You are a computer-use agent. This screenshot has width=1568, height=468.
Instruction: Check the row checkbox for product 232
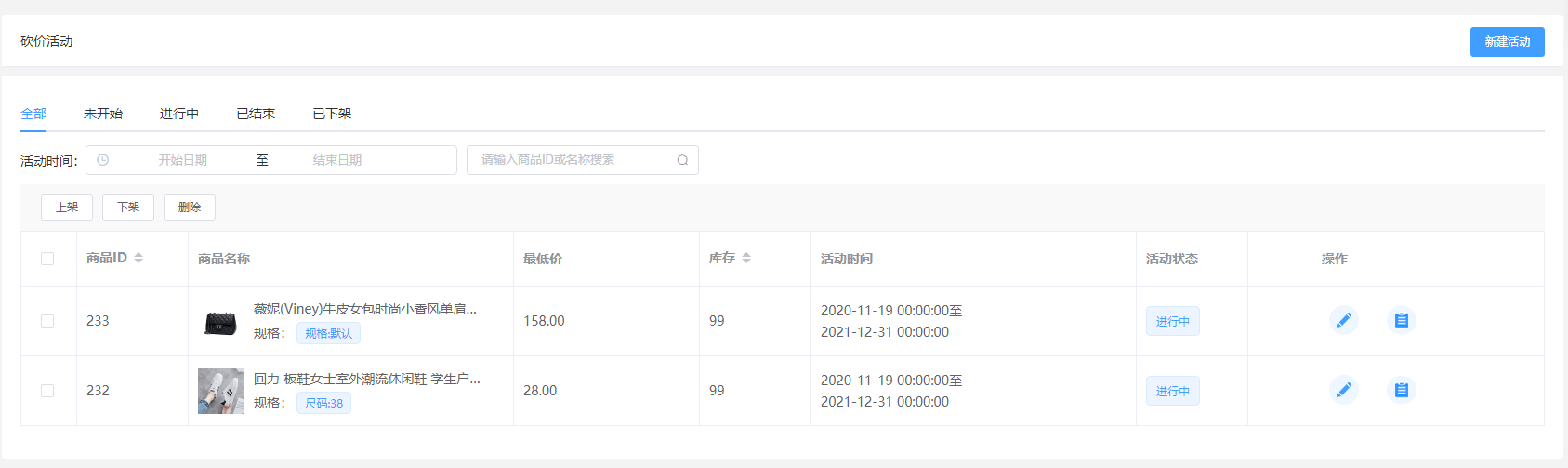coord(47,391)
